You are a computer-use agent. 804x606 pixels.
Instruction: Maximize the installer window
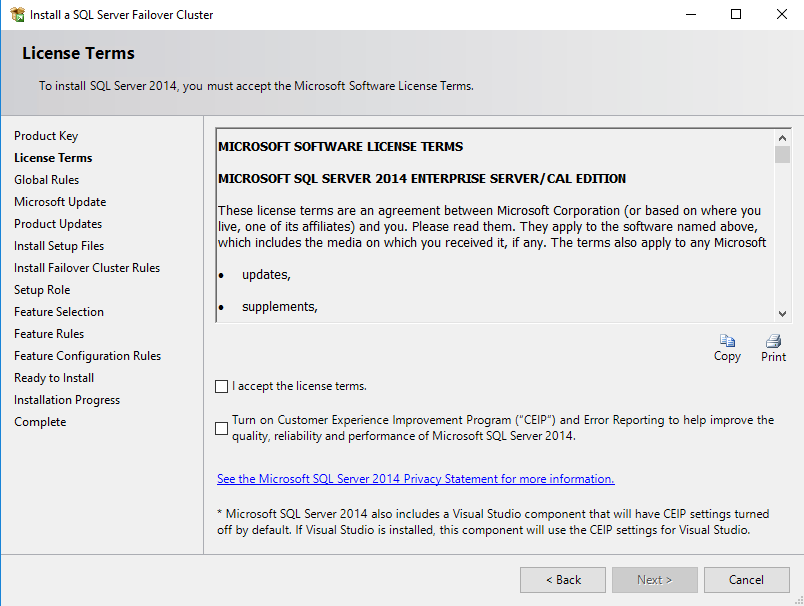point(736,14)
